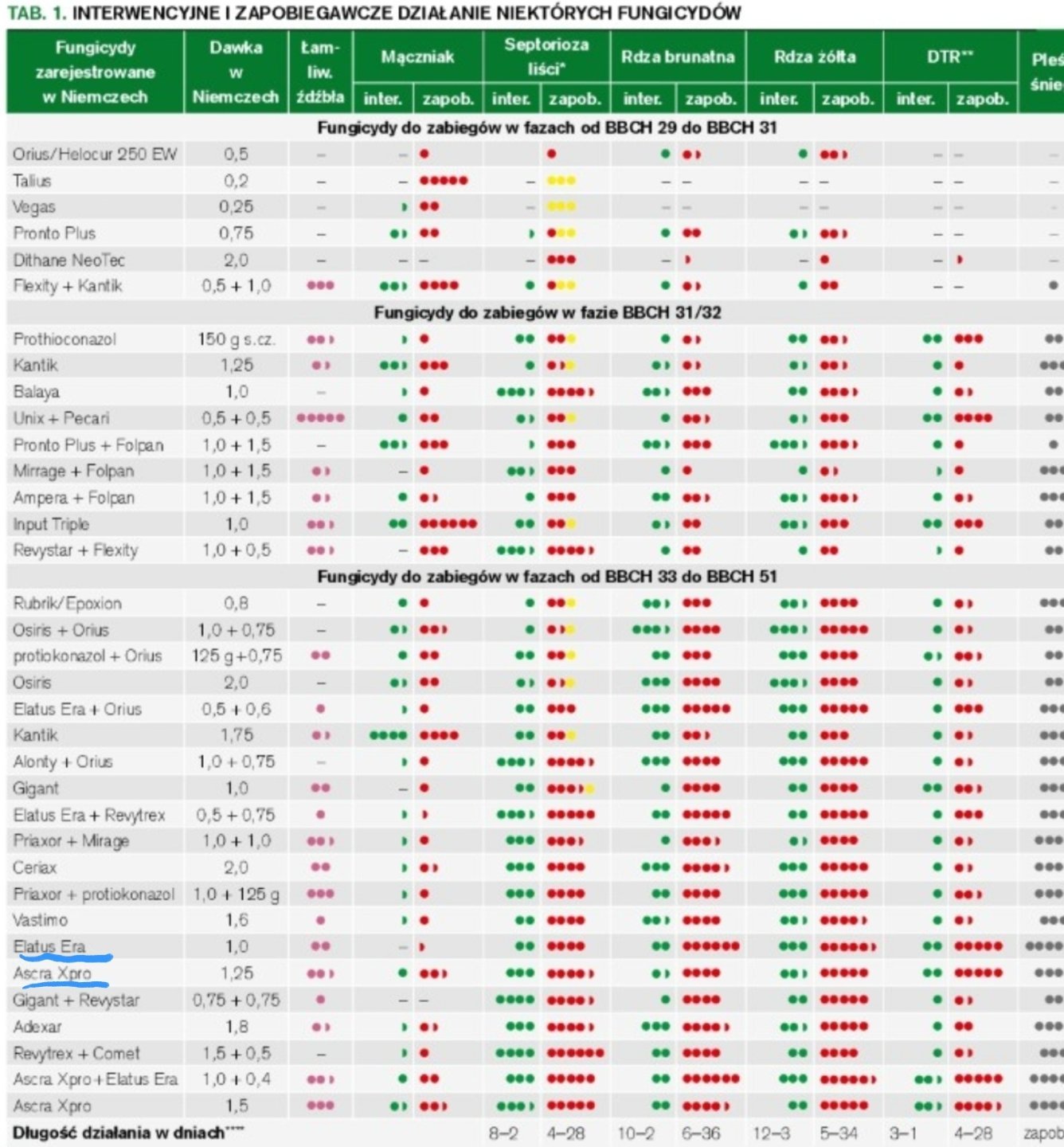Image resolution: width=1064 pixels, height=1147 pixels.
Task: Click the '150 g s.cz.' dose cell
Action: tap(237, 339)
